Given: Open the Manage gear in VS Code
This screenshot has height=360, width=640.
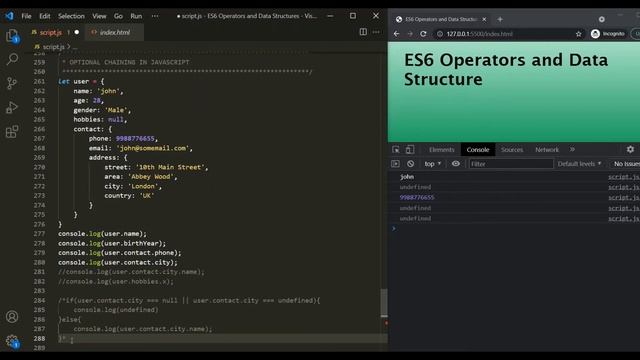Looking at the screenshot, I should coord(12,341).
